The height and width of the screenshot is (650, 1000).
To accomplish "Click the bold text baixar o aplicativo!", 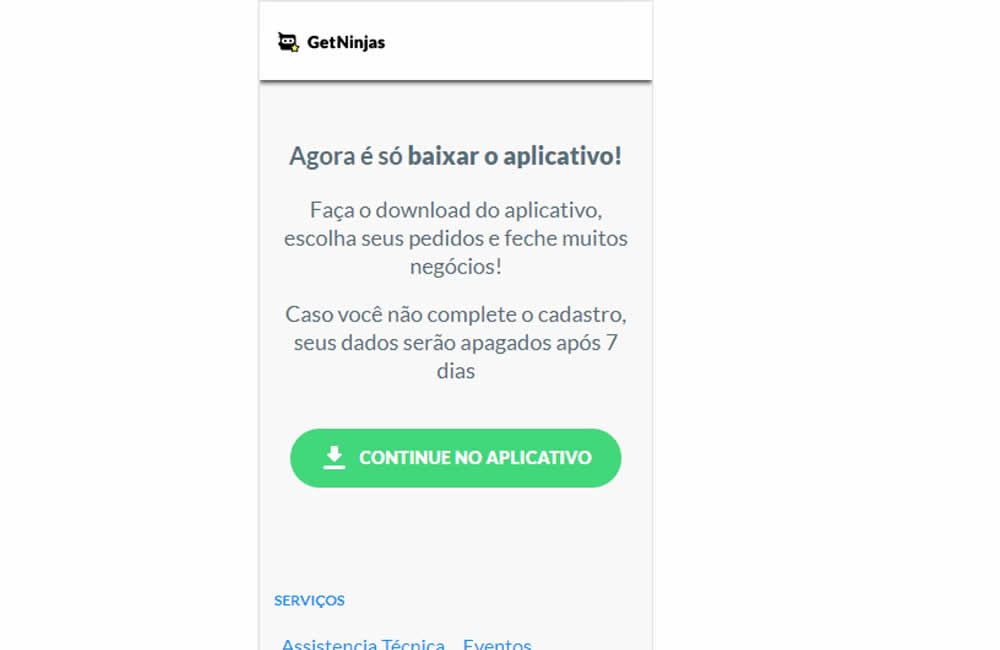I will pos(515,156).
